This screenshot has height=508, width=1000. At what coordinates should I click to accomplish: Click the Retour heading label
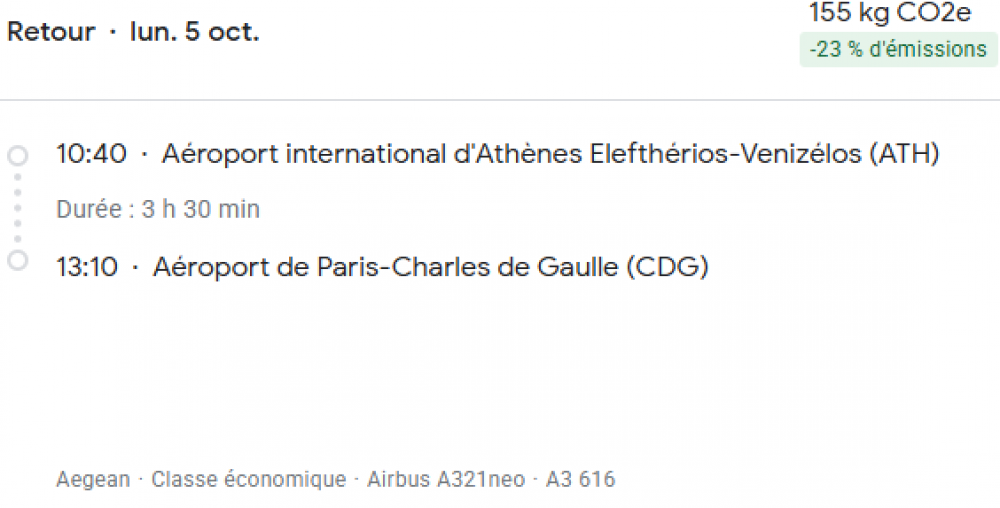[51, 32]
